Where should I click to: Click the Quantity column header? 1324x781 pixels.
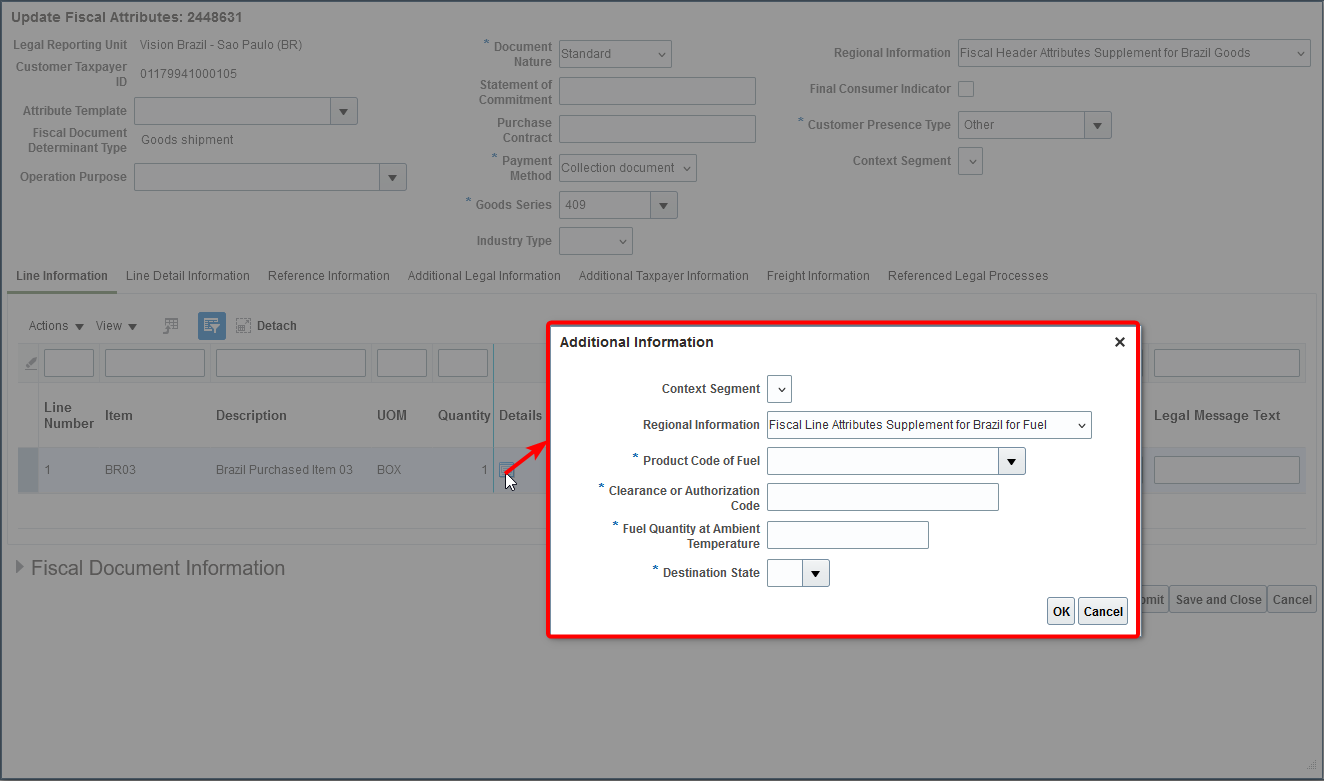point(464,415)
